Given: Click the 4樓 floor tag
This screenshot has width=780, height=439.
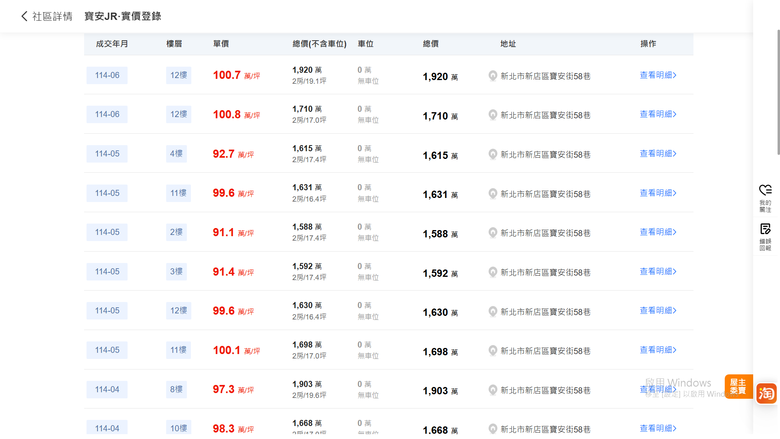Looking at the screenshot, I should coord(176,154).
